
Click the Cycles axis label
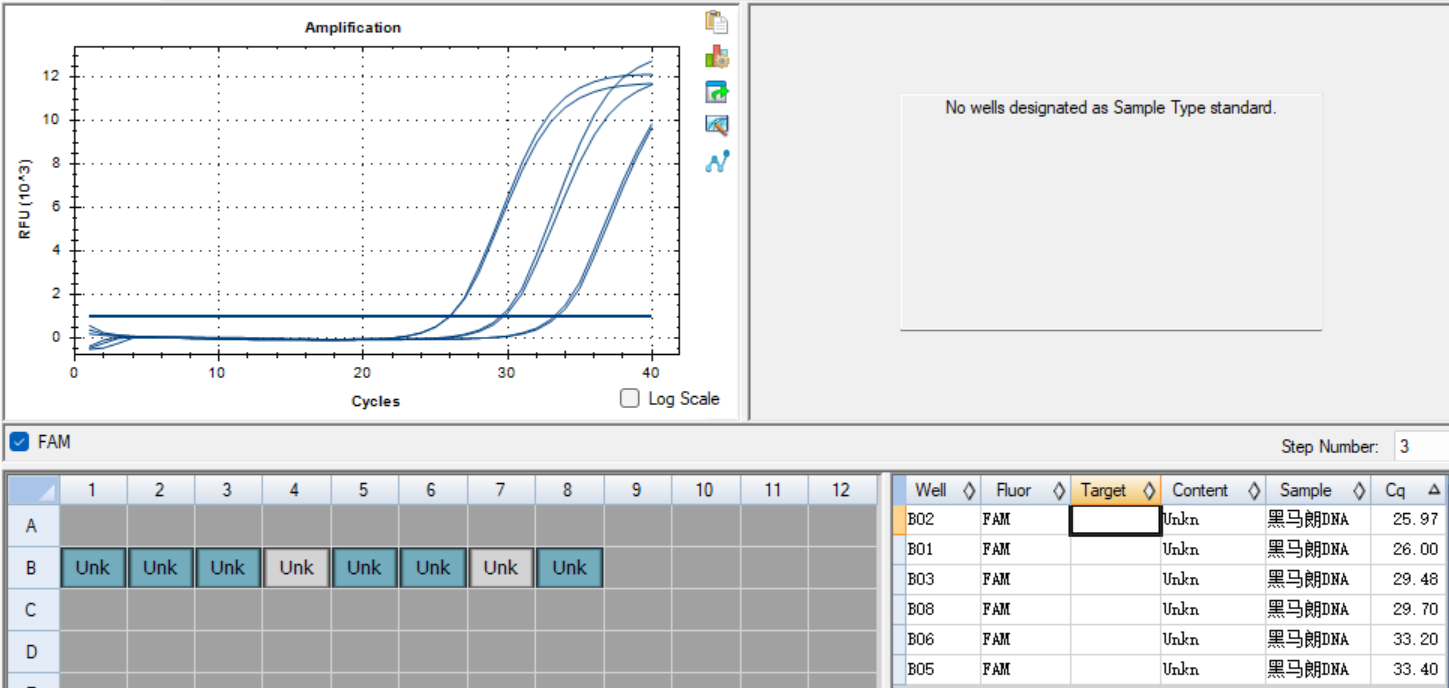(376, 401)
